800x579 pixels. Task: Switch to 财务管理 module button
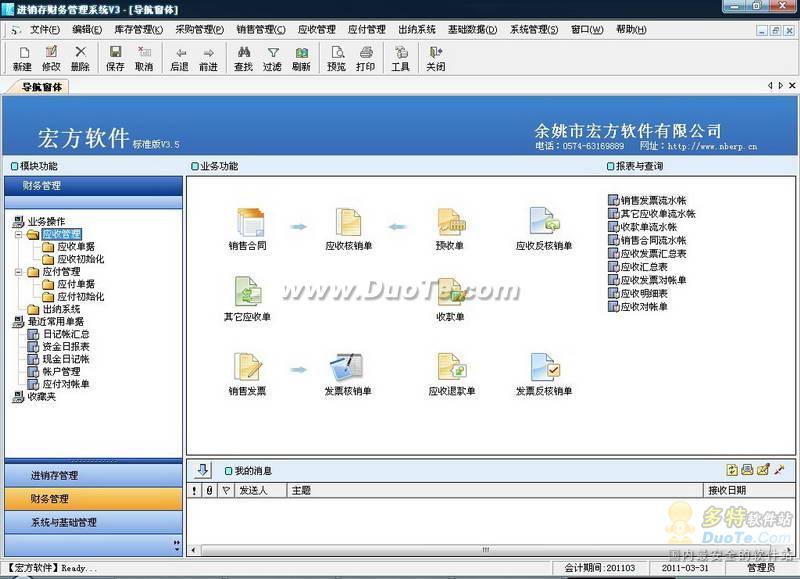pos(94,499)
